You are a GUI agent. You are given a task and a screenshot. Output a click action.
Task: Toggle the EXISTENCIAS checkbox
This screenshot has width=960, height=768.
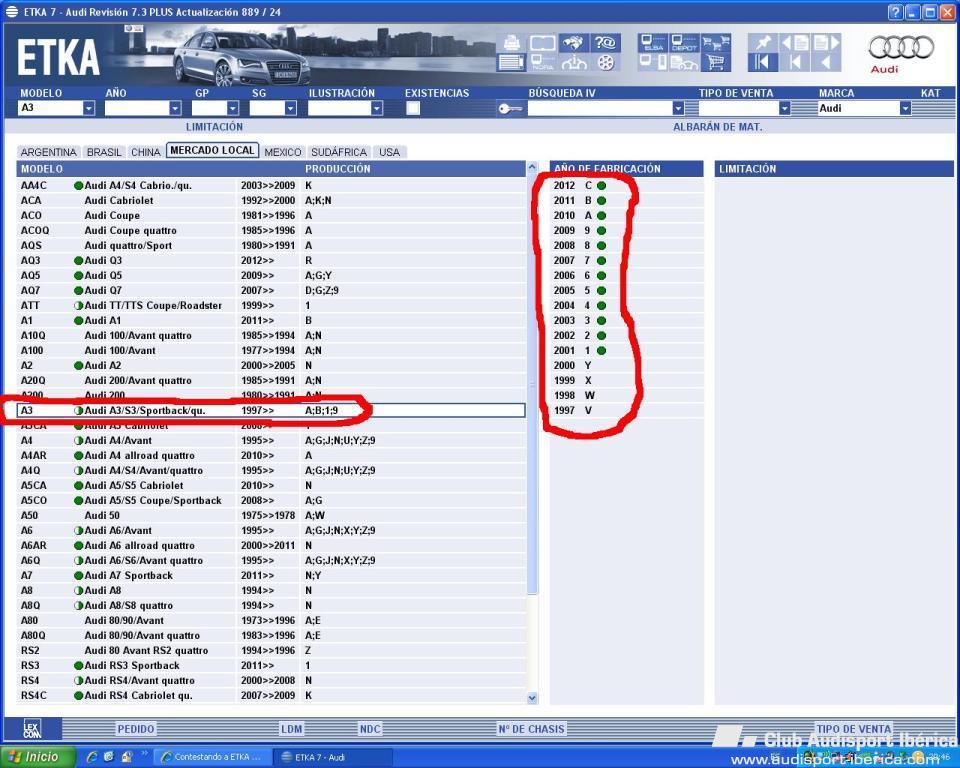[x=413, y=108]
